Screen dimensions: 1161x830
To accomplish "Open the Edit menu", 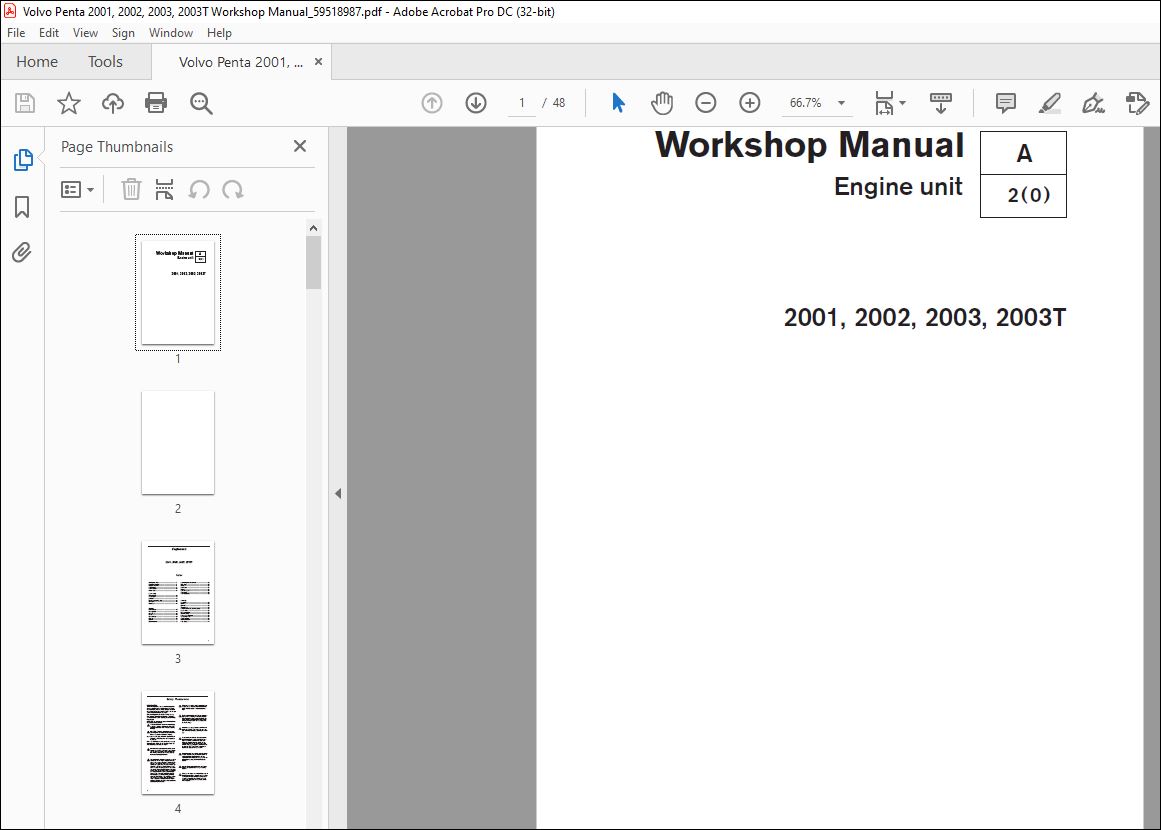I will point(49,33).
